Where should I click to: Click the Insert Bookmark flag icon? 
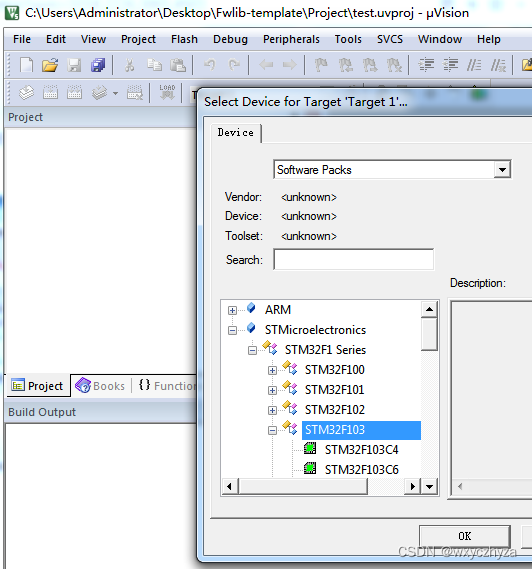tap(321, 65)
